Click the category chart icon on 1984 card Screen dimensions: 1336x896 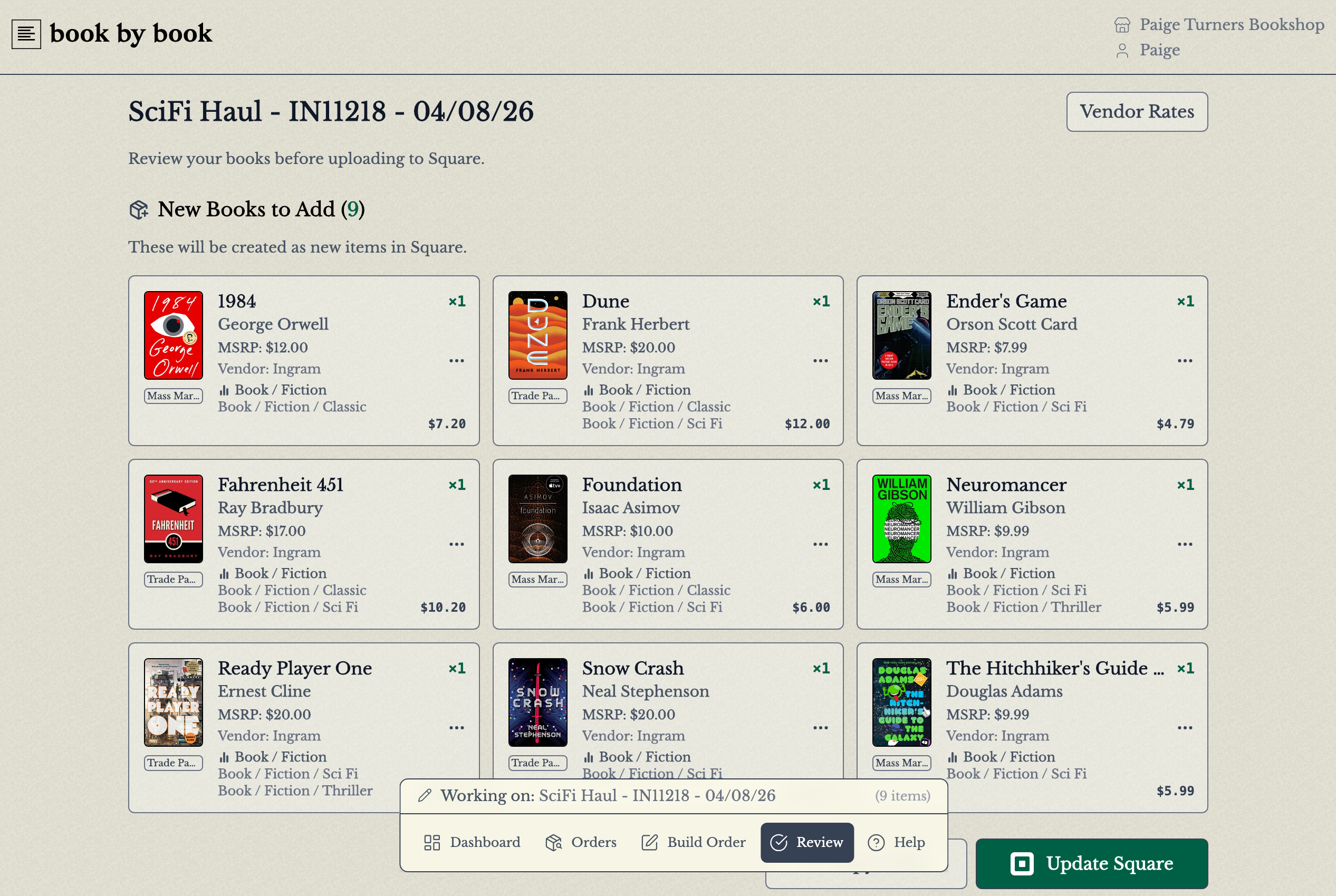click(x=224, y=390)
